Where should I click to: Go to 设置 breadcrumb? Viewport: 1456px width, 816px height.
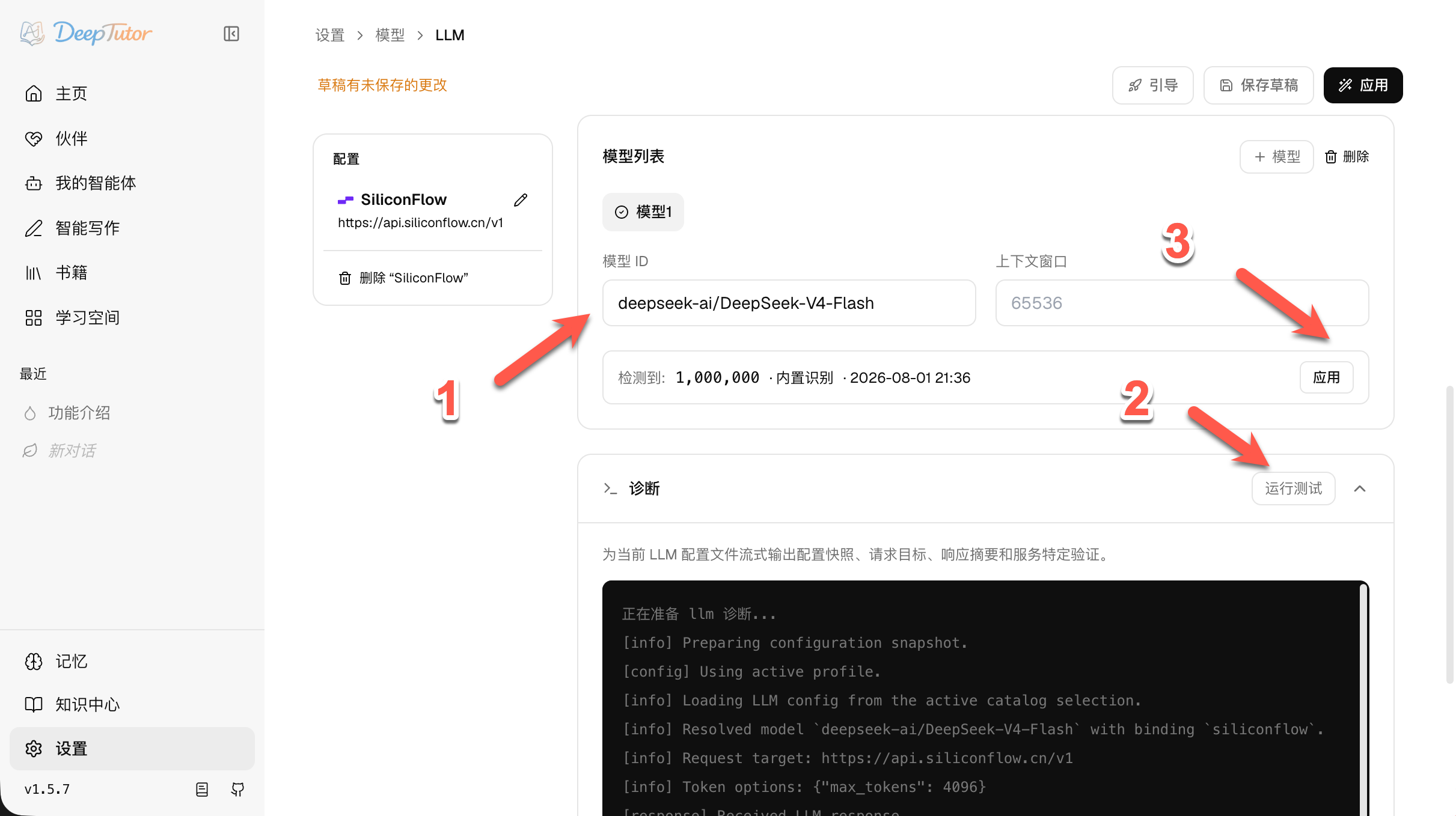click(330, 35)
